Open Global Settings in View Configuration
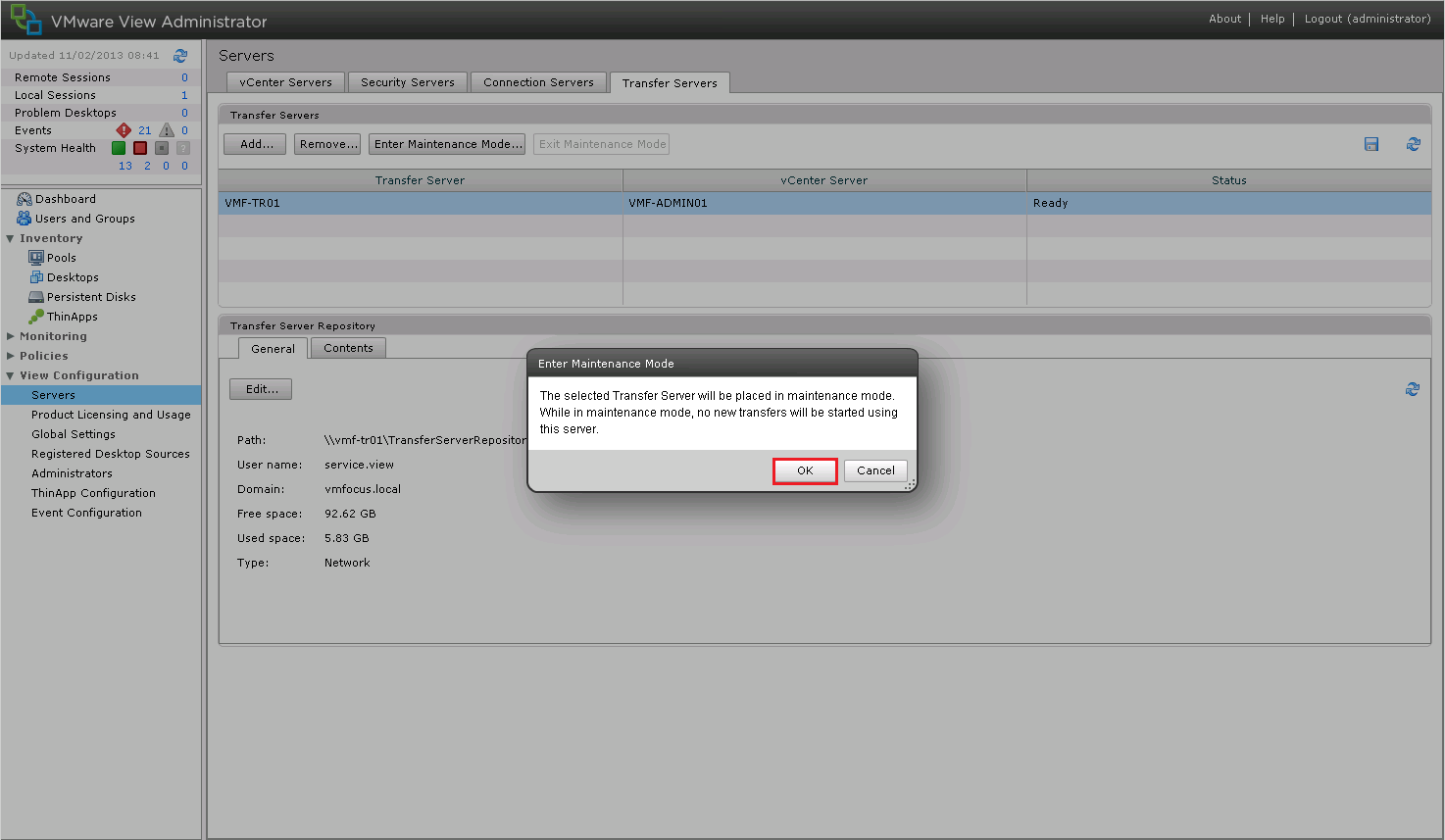 click(74, 434)
